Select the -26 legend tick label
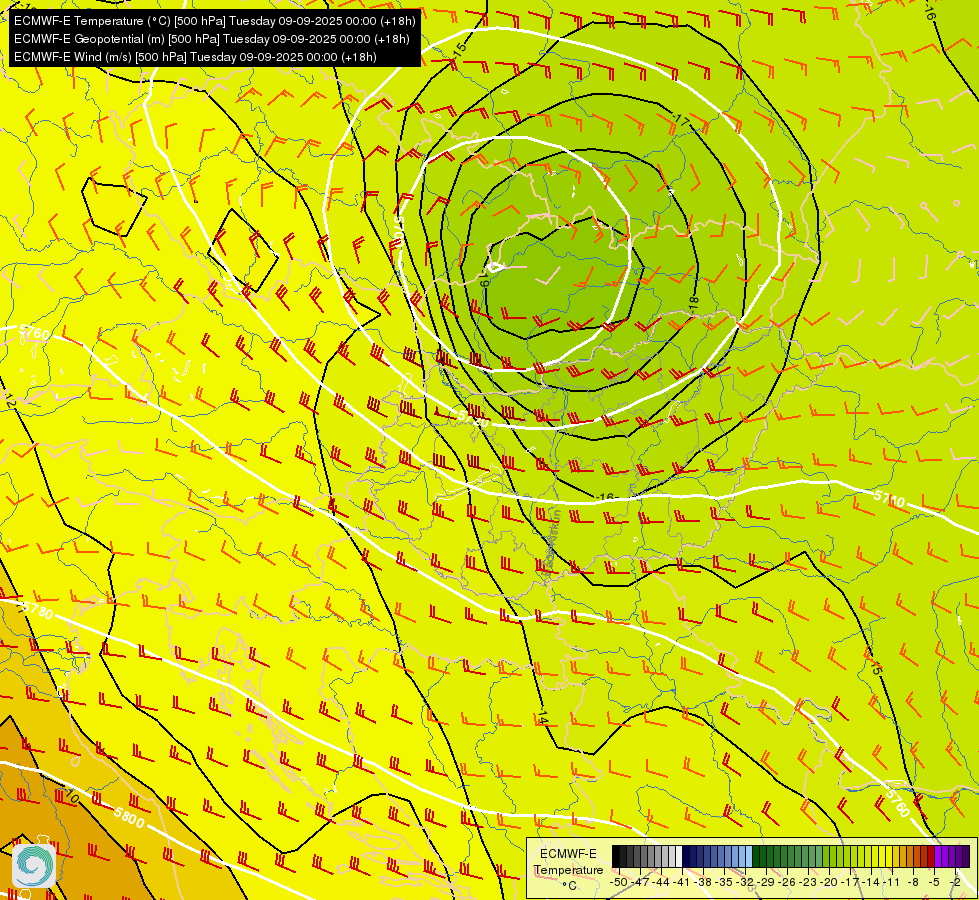The width and height of the screenshot is (979, 900). coord(789,882)
